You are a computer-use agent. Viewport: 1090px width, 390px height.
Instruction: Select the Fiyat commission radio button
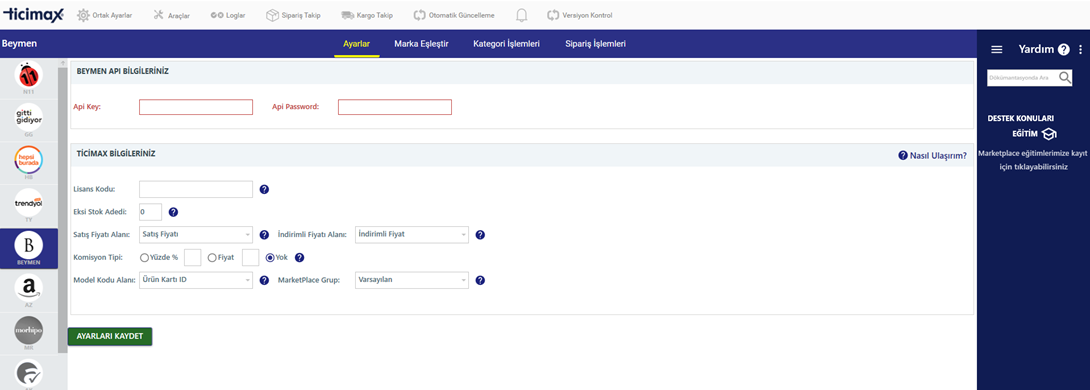pyautogui.click(x=212, y=257)
